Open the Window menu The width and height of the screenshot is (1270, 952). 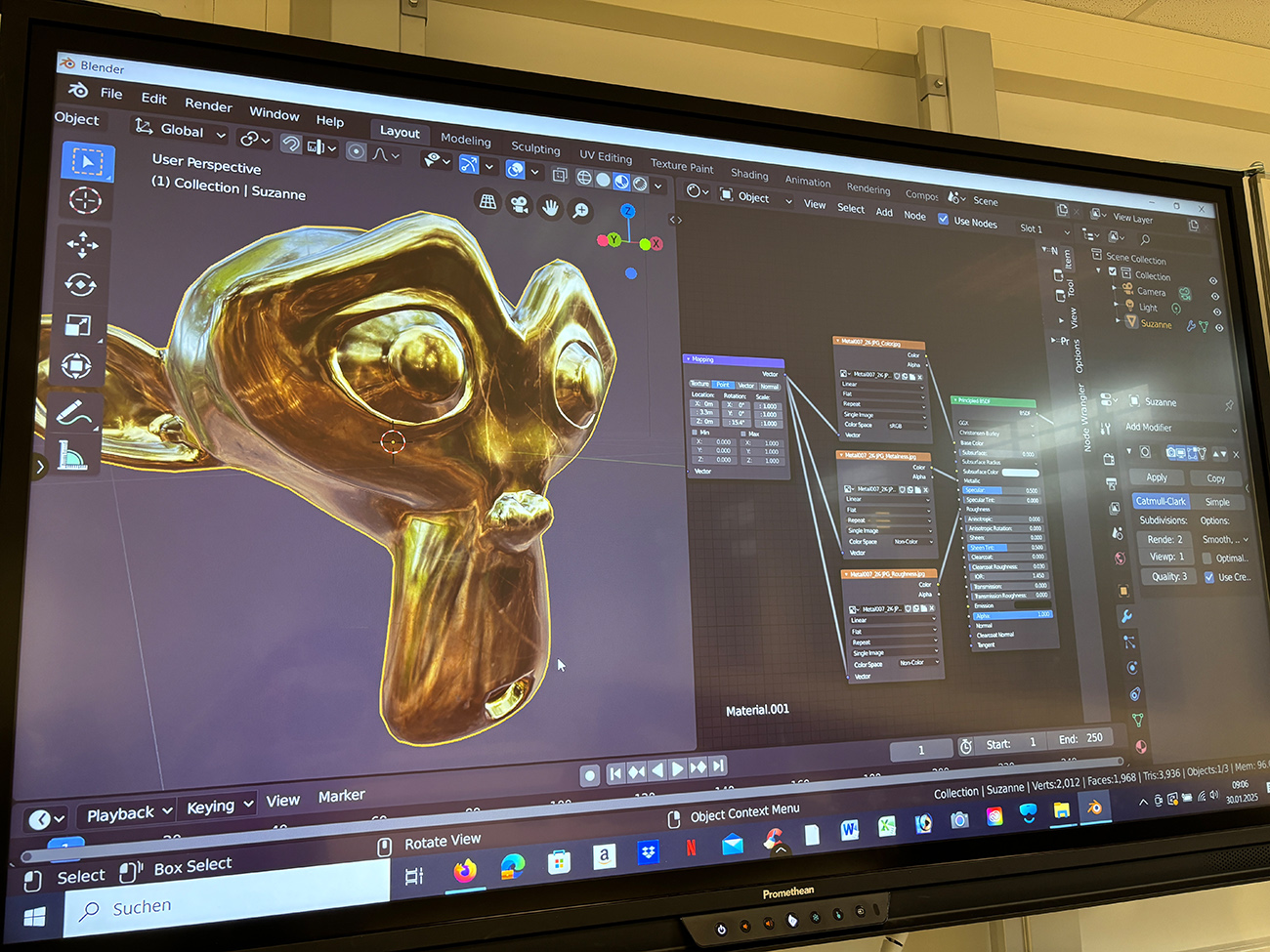275,113
